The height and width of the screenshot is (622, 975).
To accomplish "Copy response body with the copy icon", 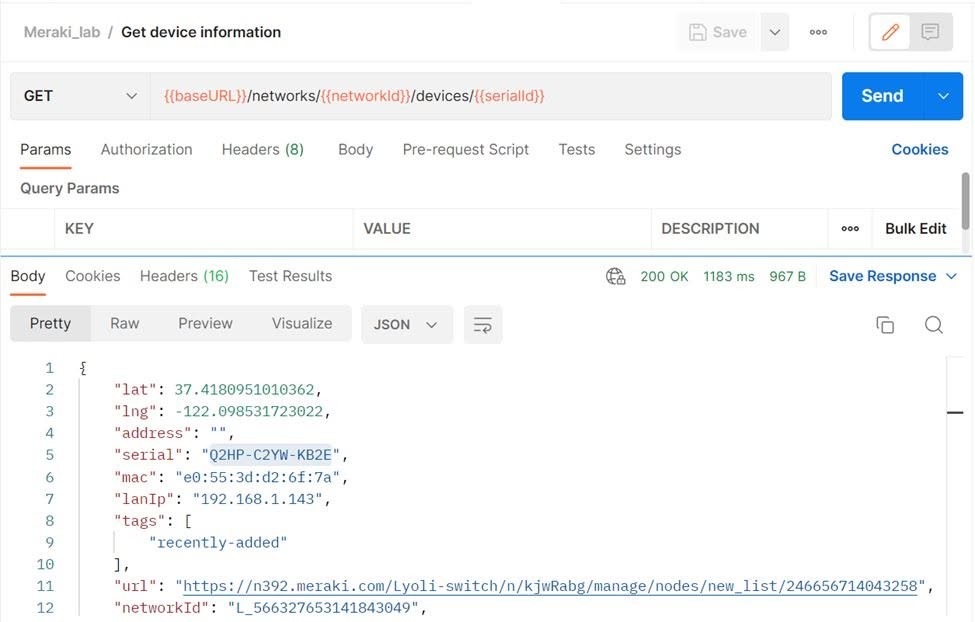I will [x=885, y=325].
